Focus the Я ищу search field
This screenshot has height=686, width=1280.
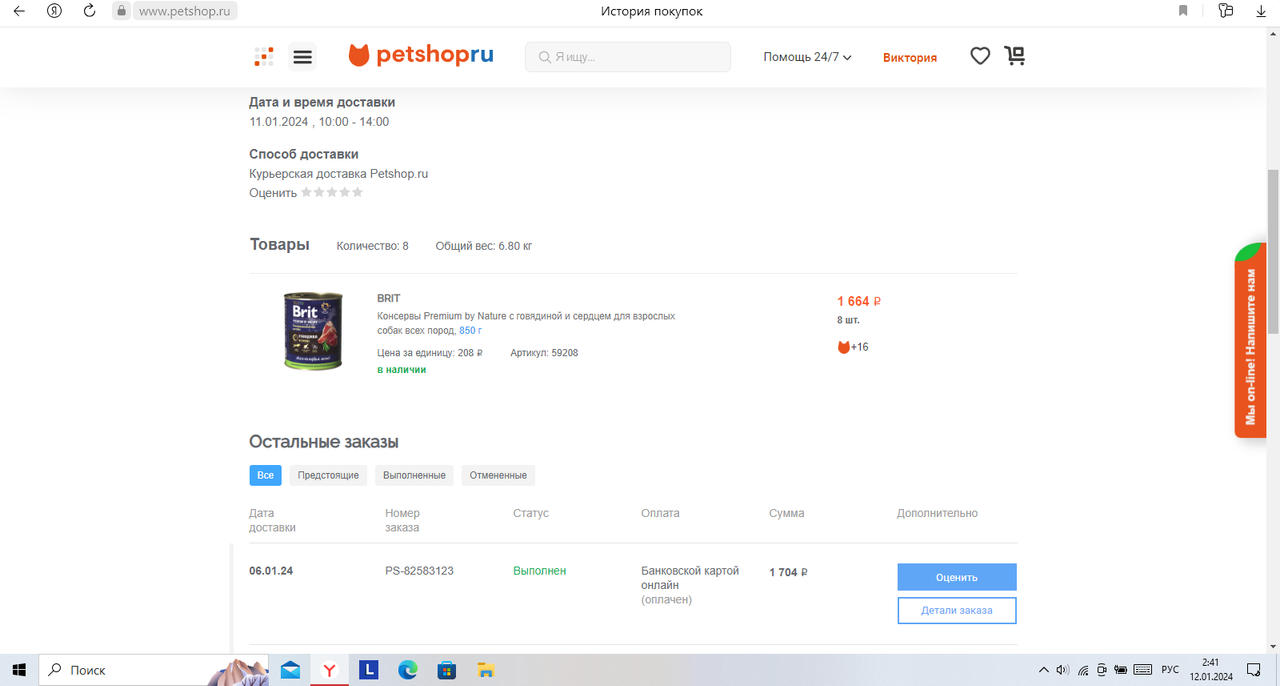[628, 57]
